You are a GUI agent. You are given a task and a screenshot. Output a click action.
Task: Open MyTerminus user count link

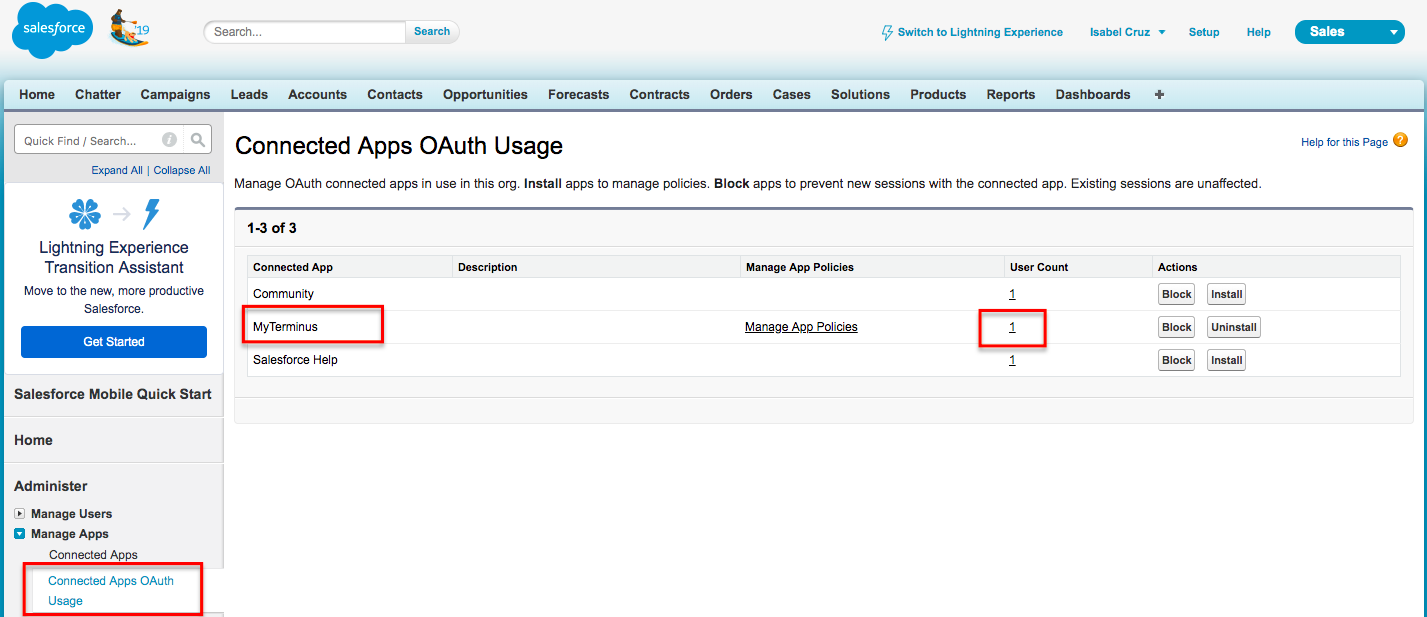(x=1012, y=327)
